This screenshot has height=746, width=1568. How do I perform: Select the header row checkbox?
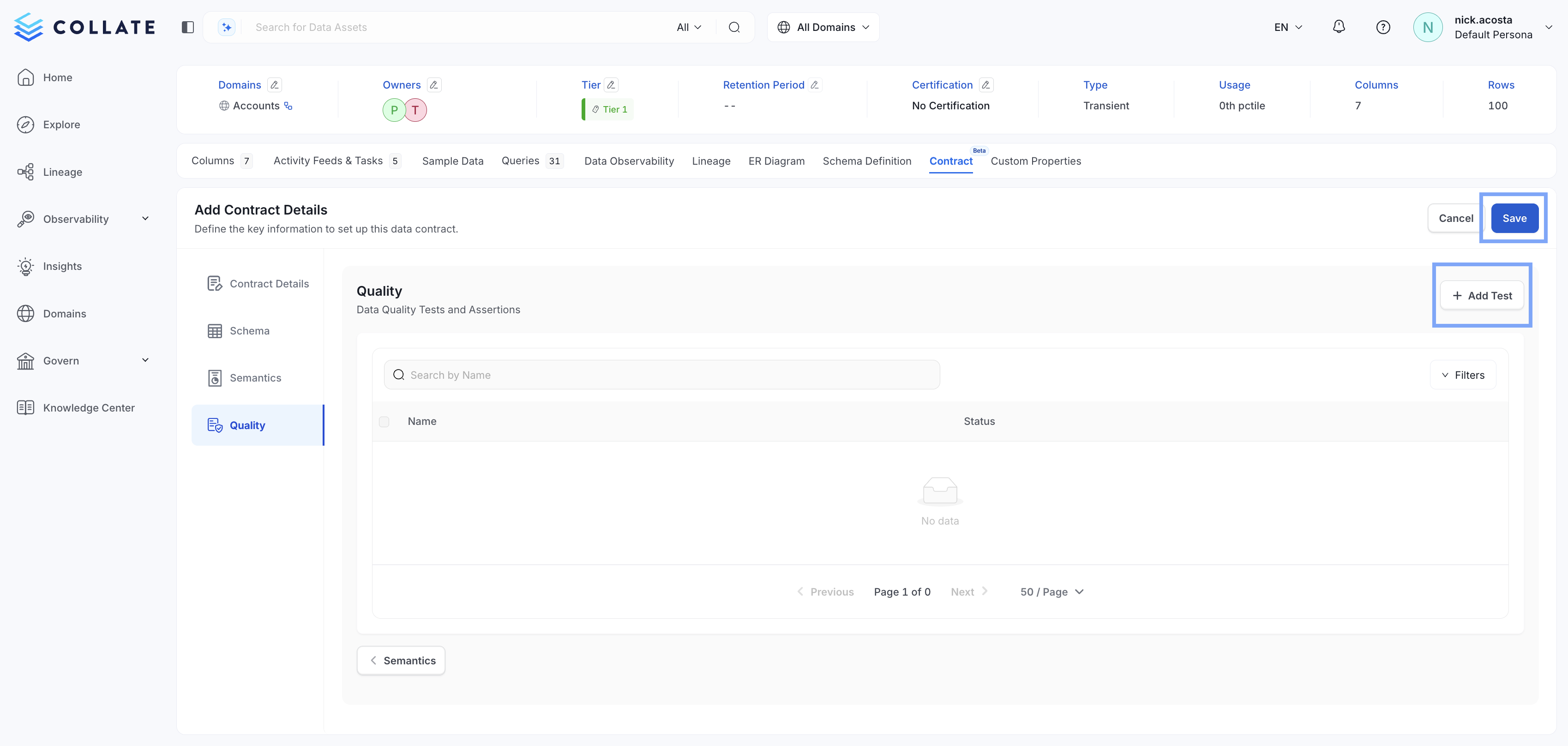coord(384,421)
